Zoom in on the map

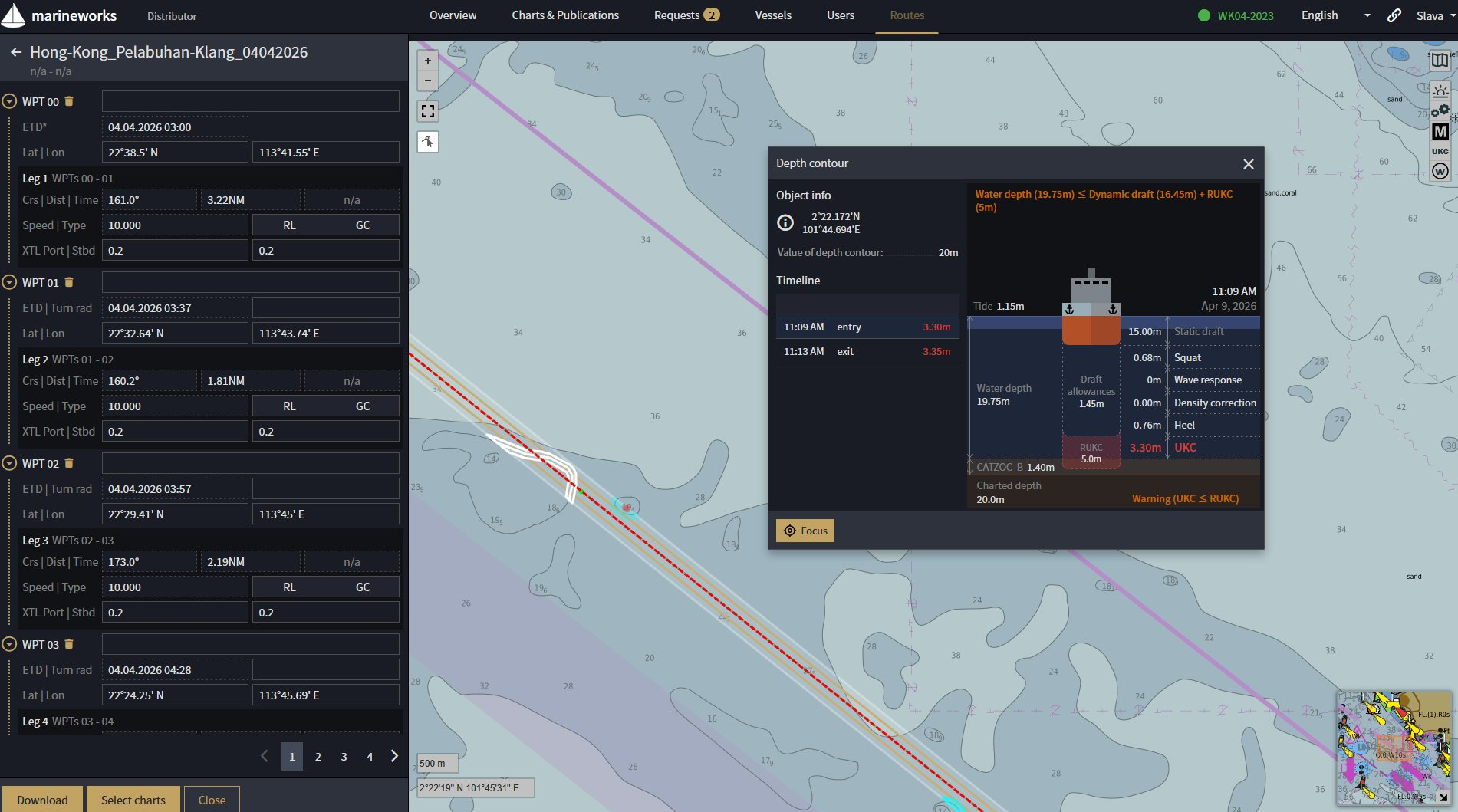click(x=428, y=61)
